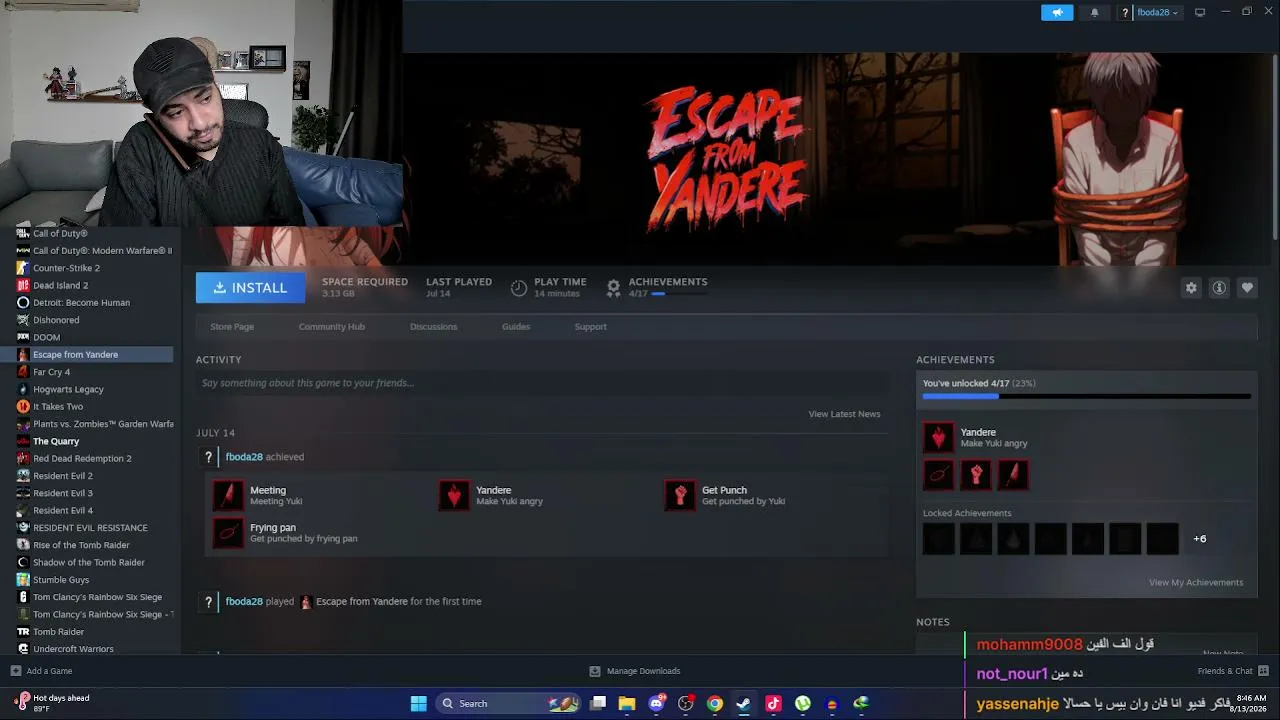Screen dimensions: 1280x720
Task: Open Discord from the taskbar
Action: tap(656, 703)
